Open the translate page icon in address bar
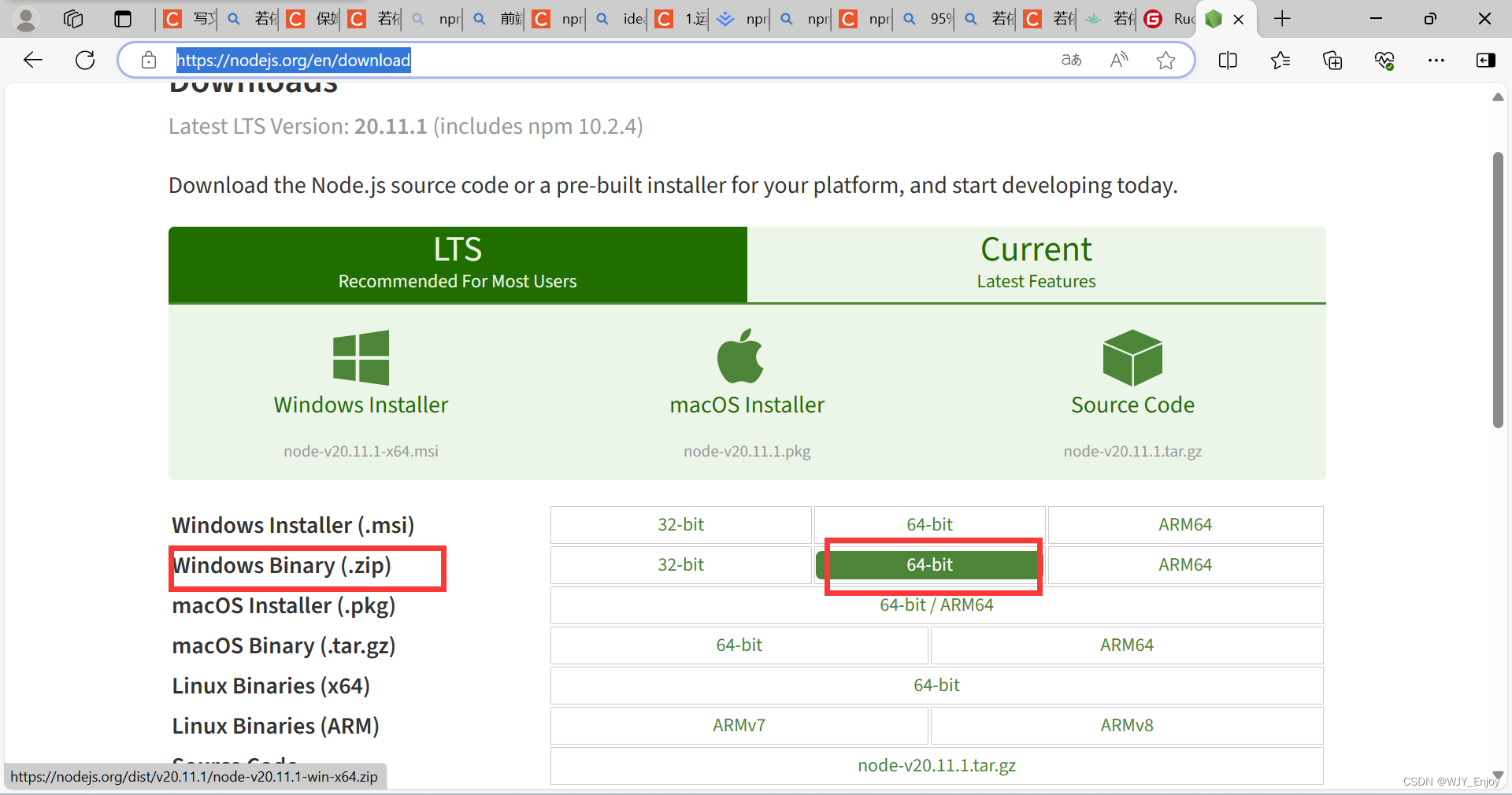This screenshot has width=1512, height=795. point(1072,60)
